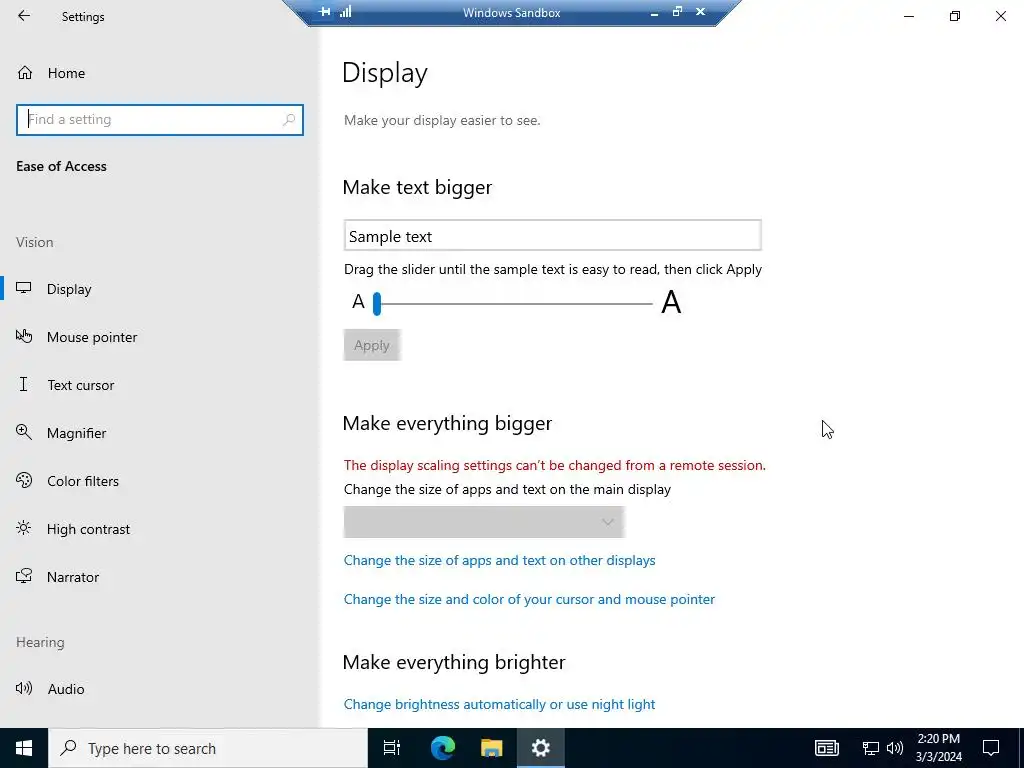1024x768 pixels.
Task: Open Change size of apps on other displays link
Action: [x=500, y=560]
